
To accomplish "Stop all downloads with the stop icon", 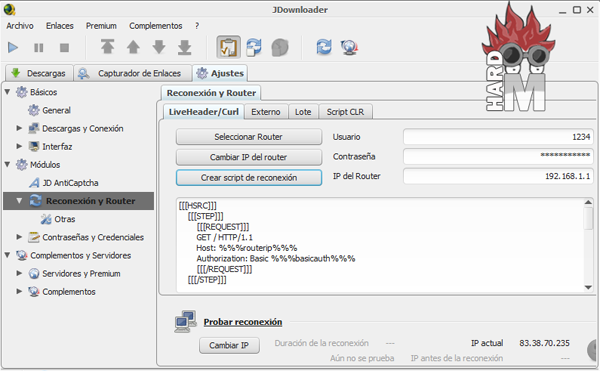I will [x=64, y=48].
